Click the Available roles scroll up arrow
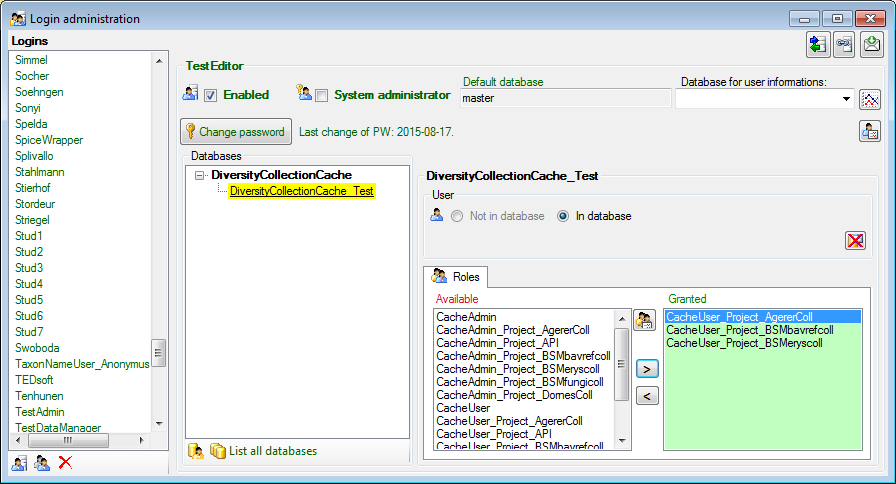 [x=622, y=318]
